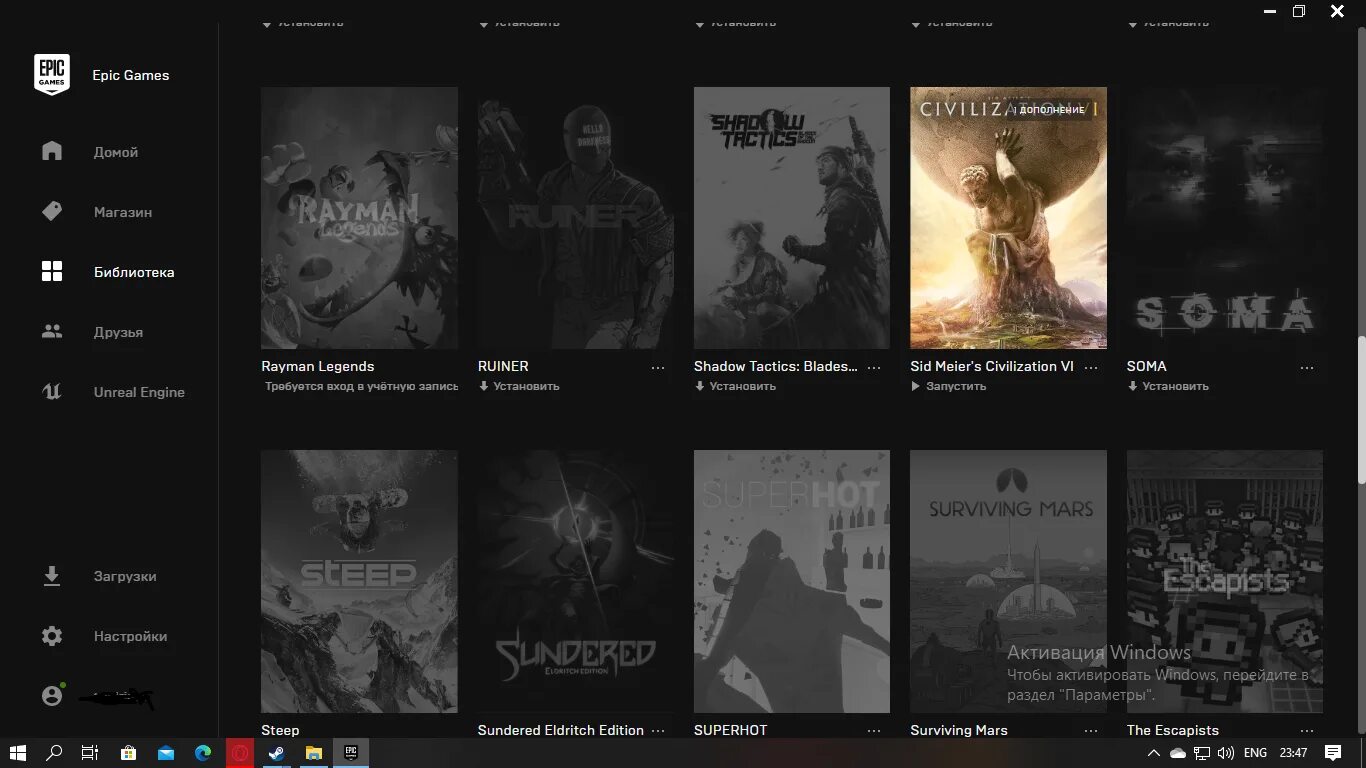This screenshot has width=1366, height=768.
Task: Click Установить under SOMA
Action: pos(1168,386)
